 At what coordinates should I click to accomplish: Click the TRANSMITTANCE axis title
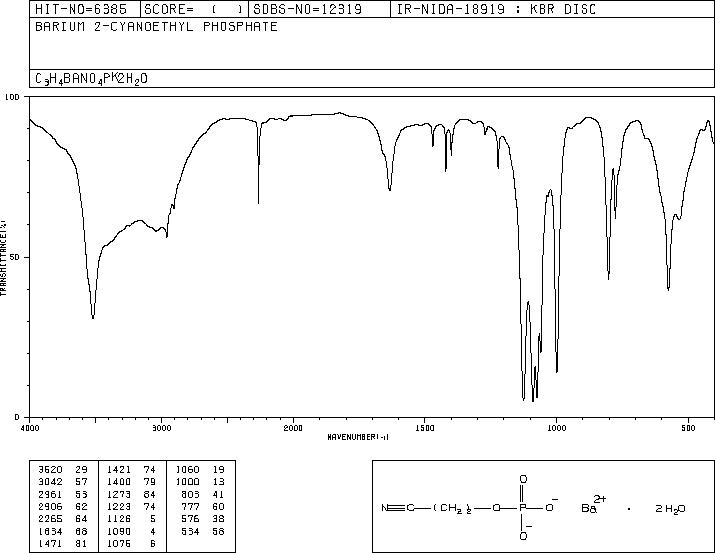pos(3,258)
